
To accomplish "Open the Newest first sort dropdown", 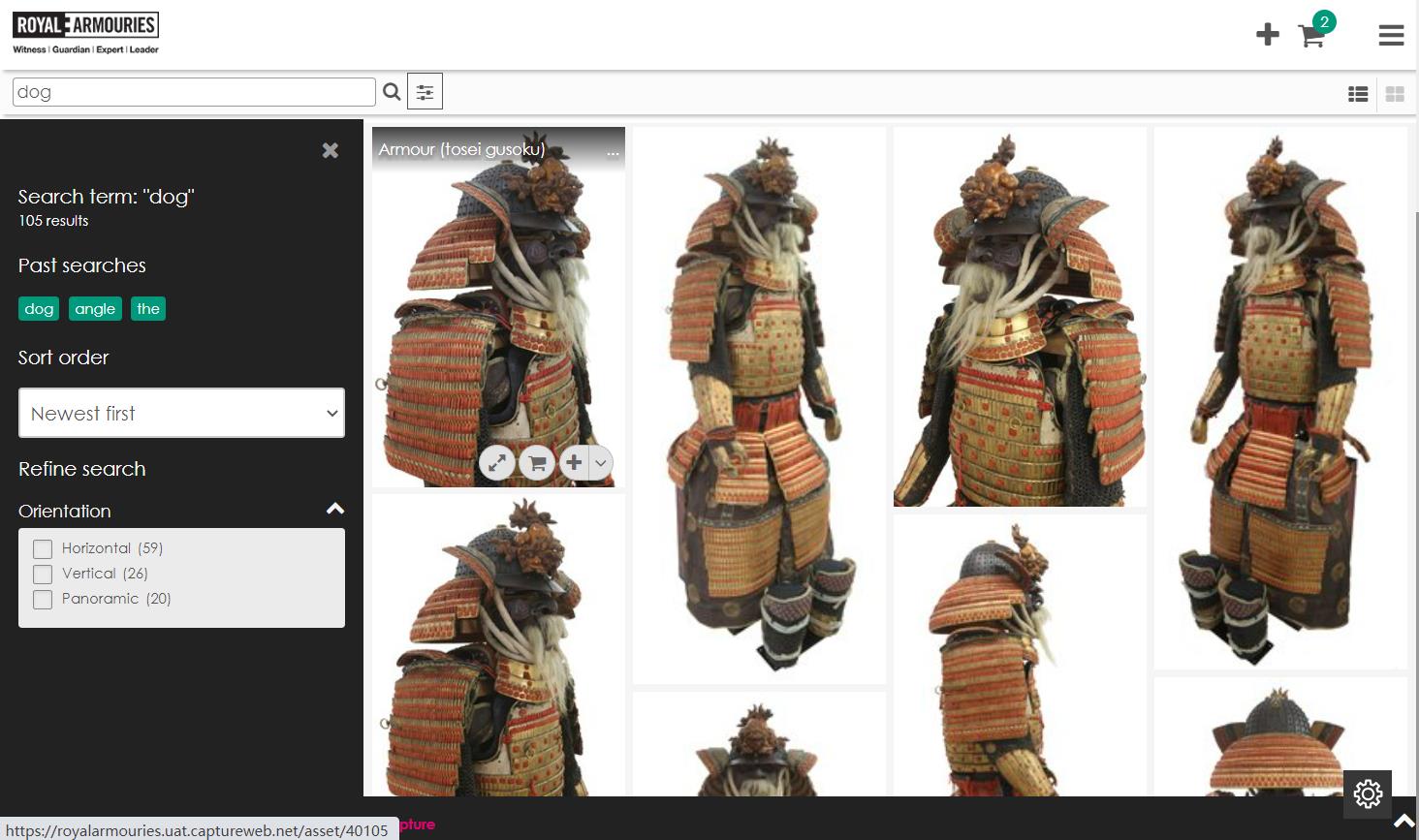I will [x=181, y=413].
